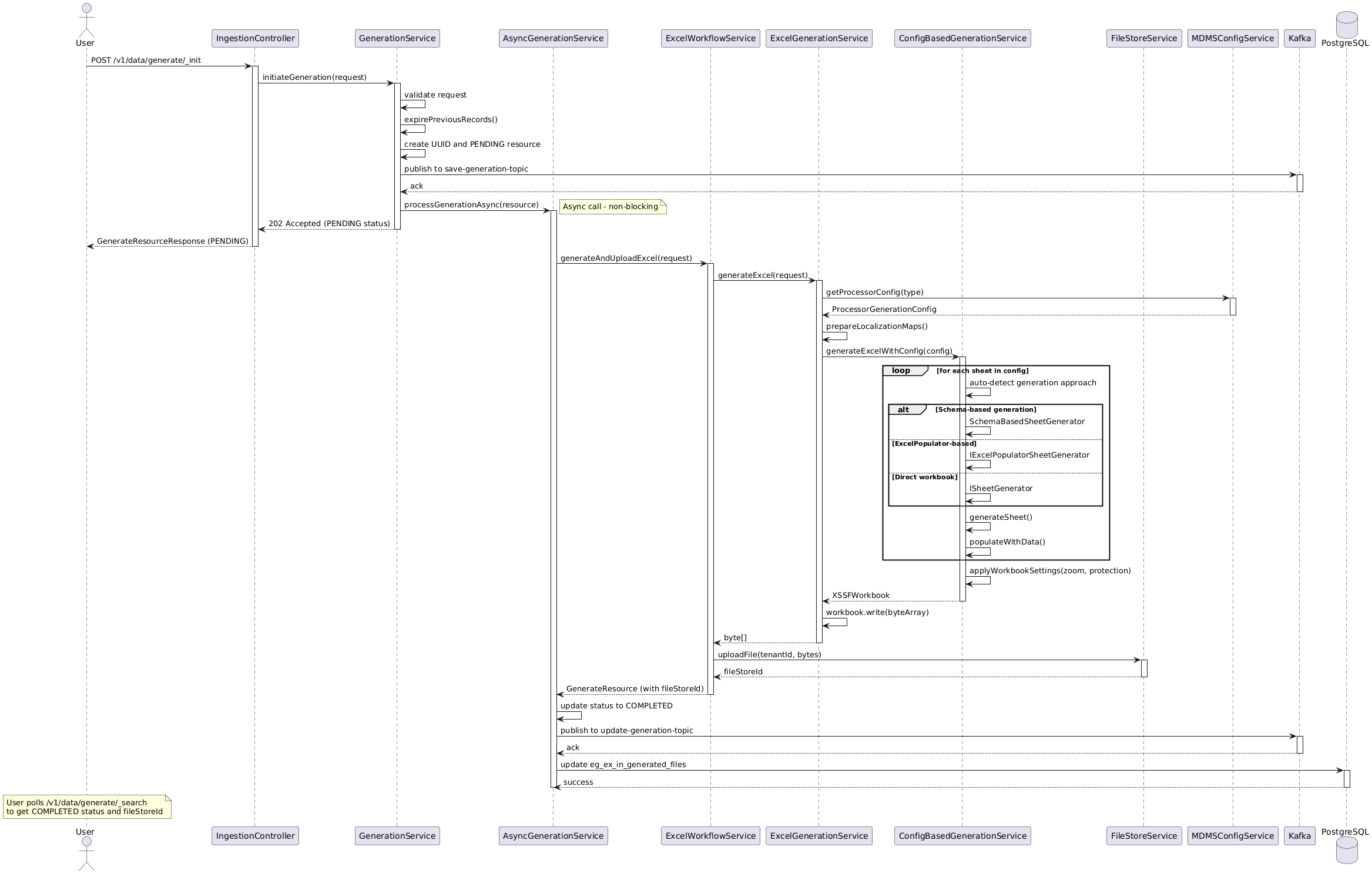1372x874 pixels.
Task: Click the User actor icon at top
Action: 86,20
